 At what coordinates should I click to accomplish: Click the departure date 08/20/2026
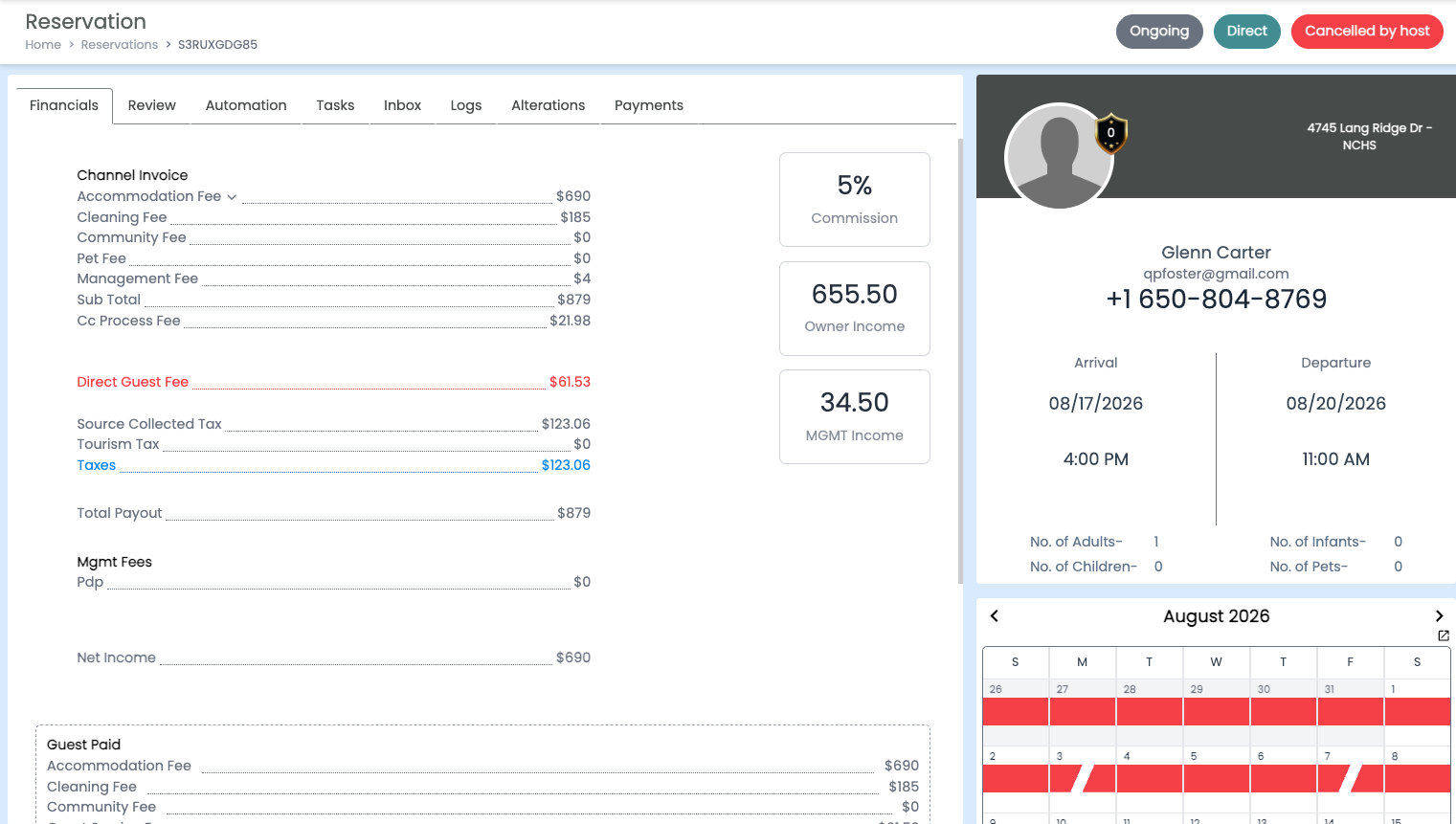click(1336, 404)
